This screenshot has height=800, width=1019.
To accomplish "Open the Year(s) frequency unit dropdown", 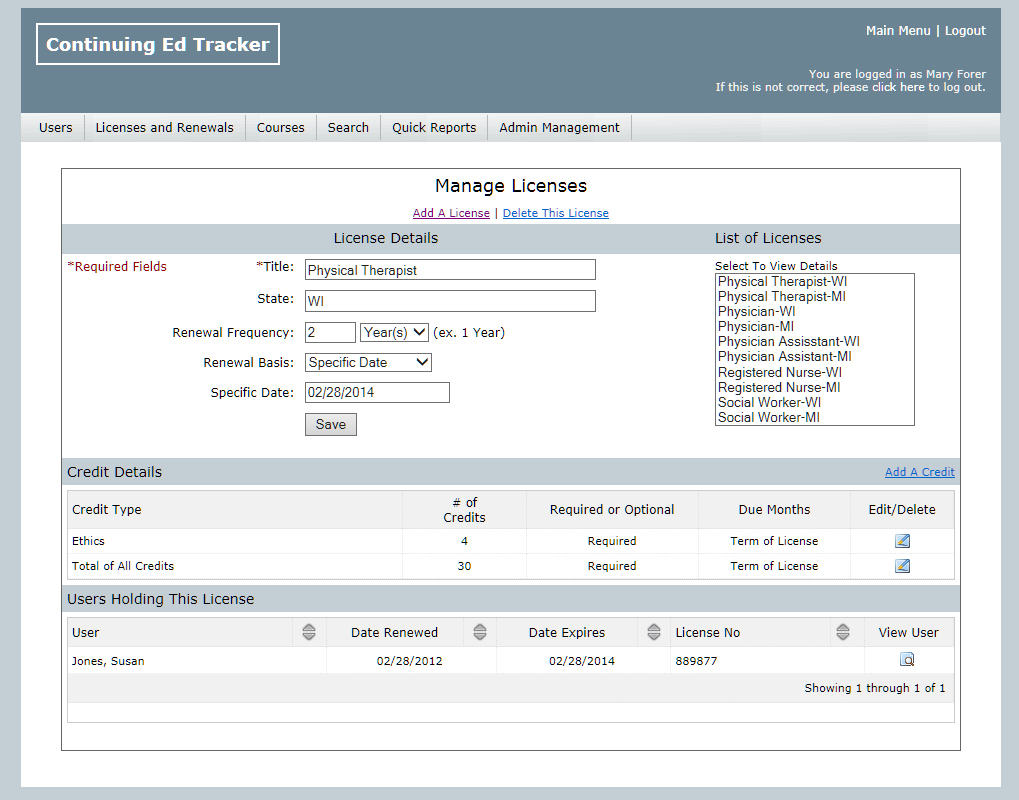I will pyautogui.click(x=394, y=332).
